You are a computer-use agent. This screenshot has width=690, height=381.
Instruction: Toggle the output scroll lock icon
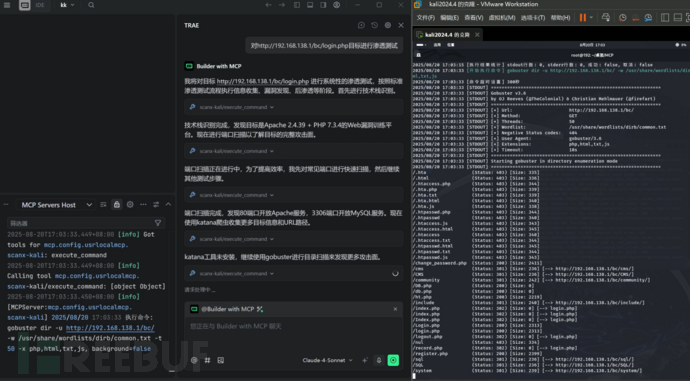(x=117, y=205)
